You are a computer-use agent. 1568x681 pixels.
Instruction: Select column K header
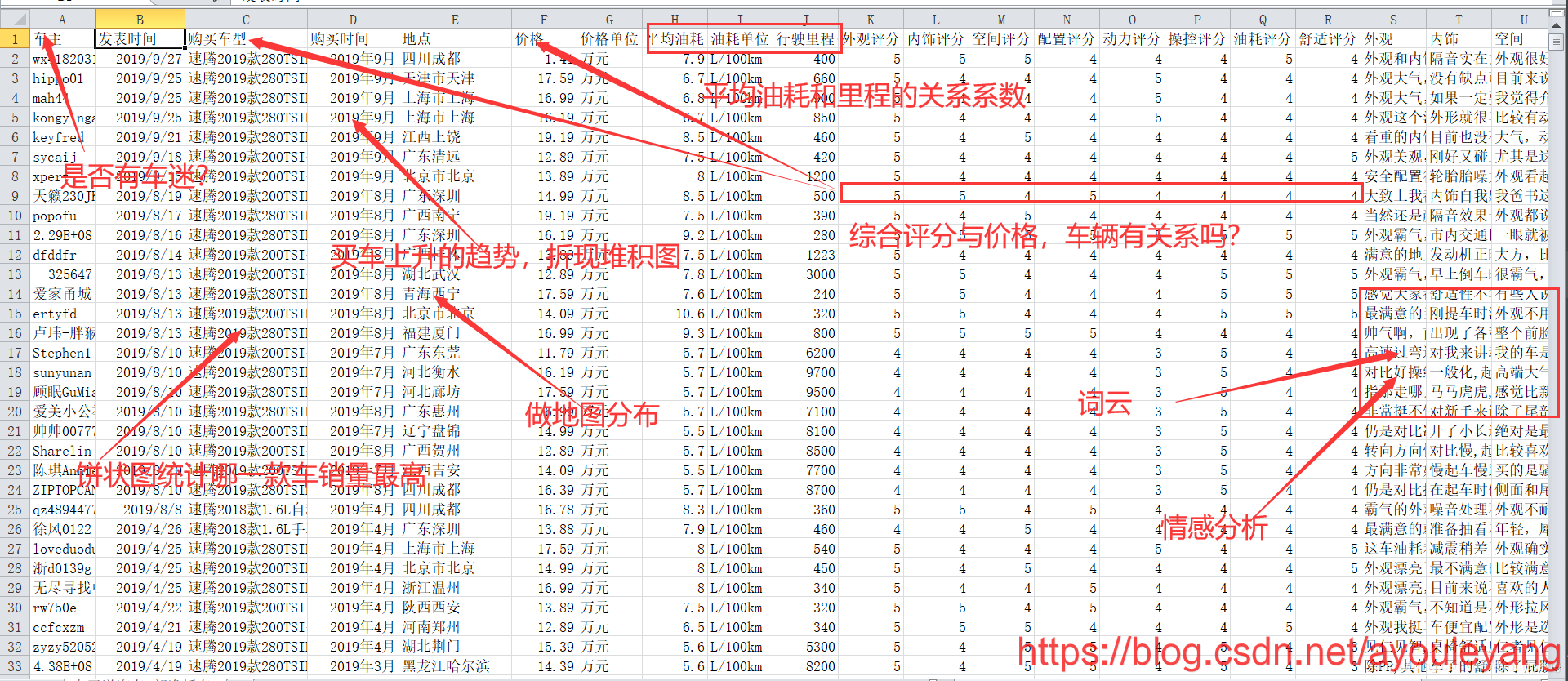click(x=871, y=19)
